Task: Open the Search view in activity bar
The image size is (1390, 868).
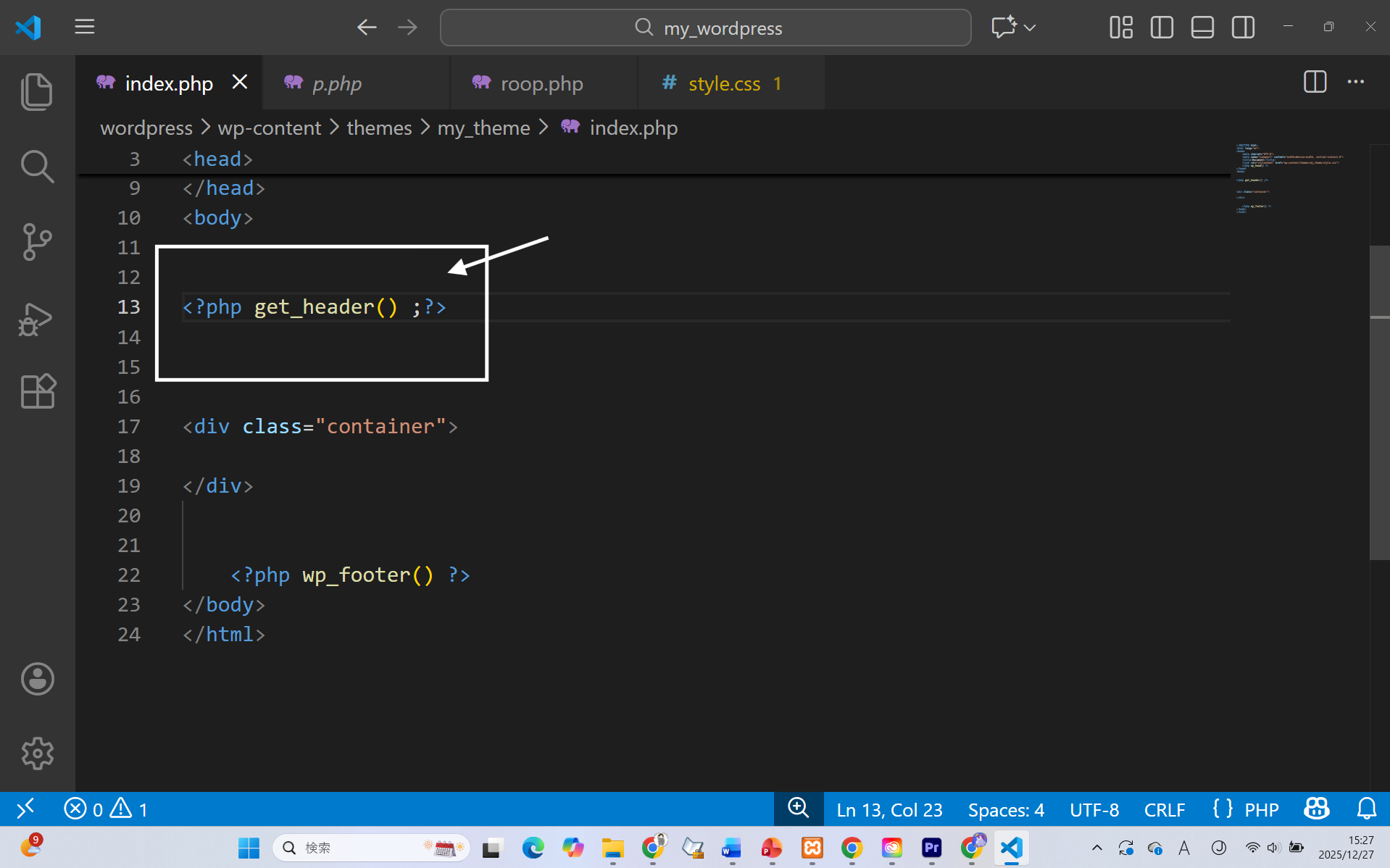Action: point(37,167)
